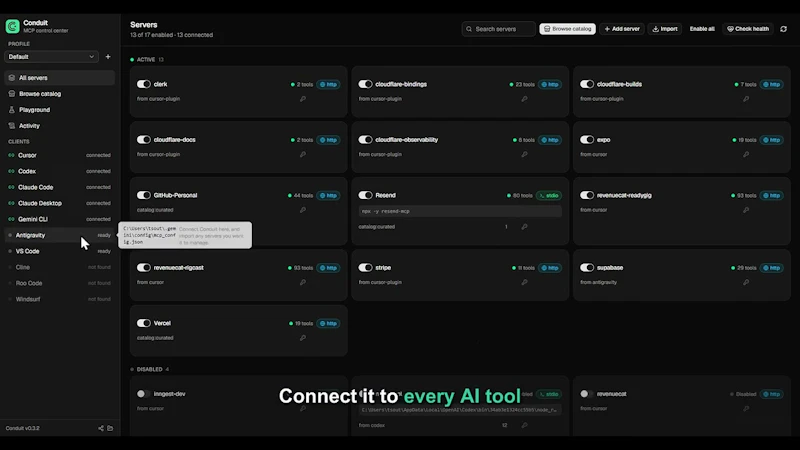Select the Codex client
The image size is (800, 450).
click(x=60, y=171)
